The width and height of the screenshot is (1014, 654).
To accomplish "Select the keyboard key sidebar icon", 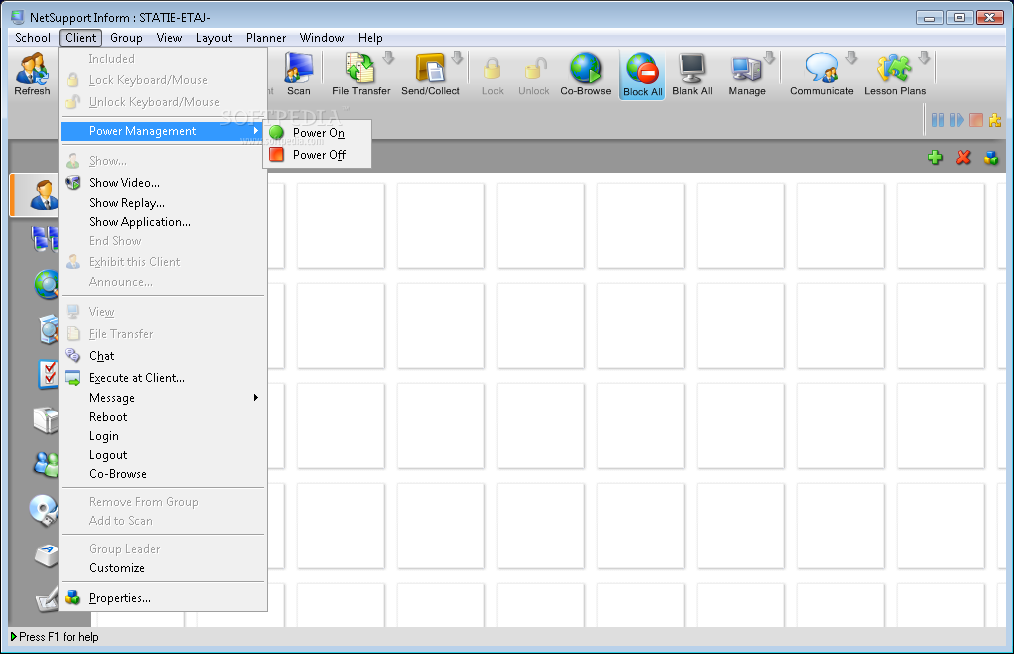I will [47, 555].
